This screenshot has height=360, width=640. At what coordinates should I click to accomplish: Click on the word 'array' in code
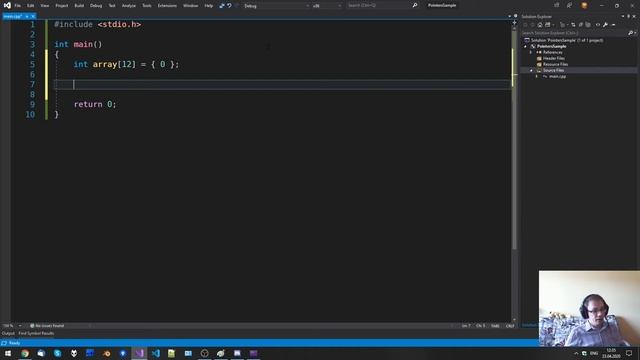coord(104,64)
